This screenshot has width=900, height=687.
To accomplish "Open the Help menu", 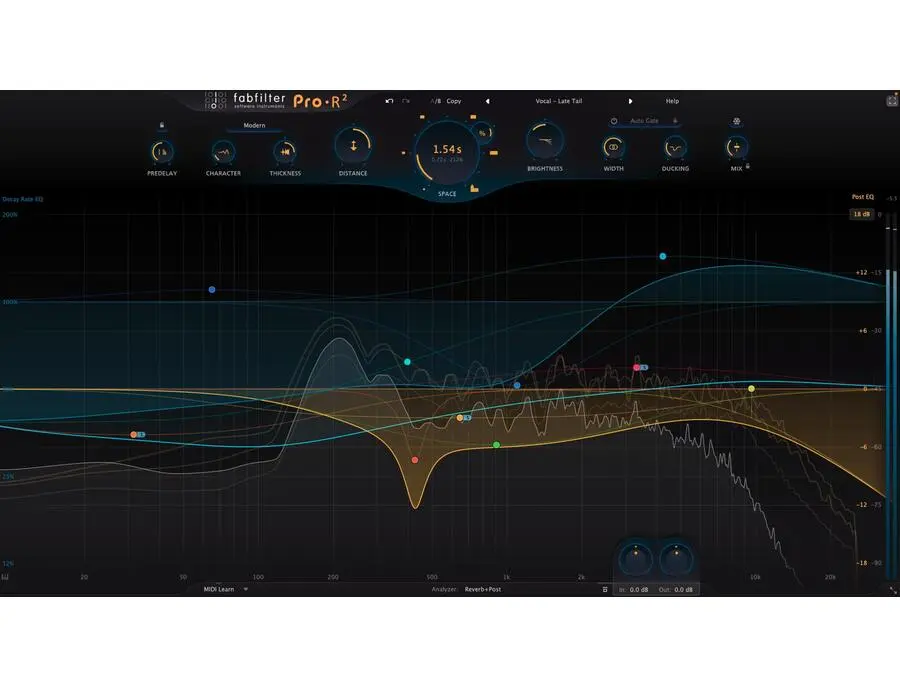I will [672, 101].
